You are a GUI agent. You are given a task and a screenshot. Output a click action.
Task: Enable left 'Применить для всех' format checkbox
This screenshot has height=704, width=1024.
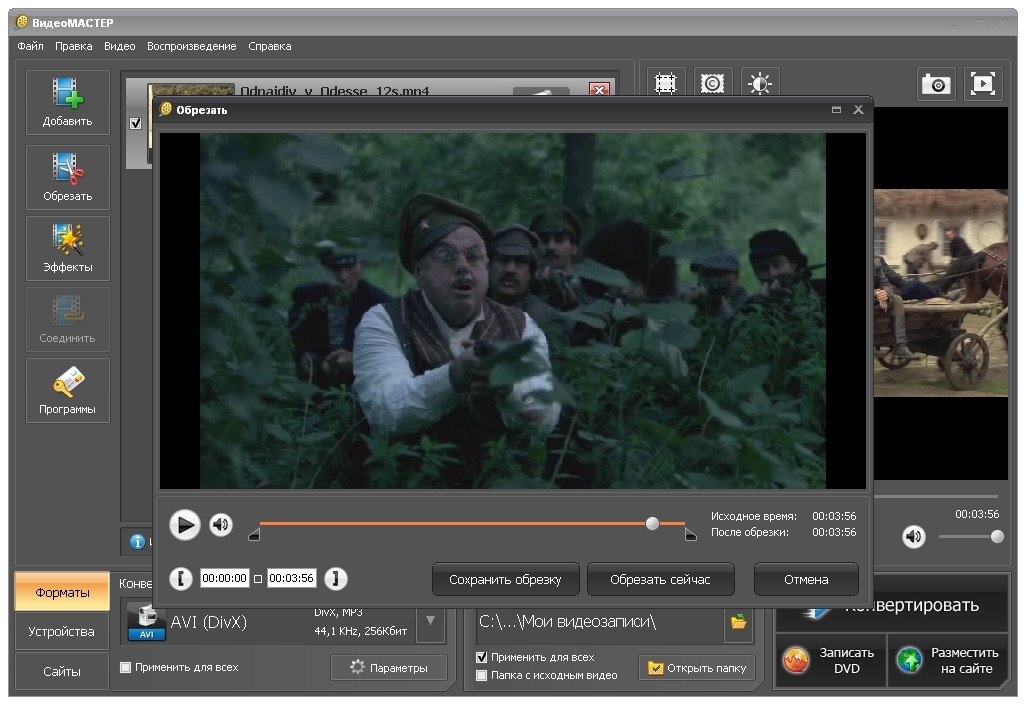(x=126, y=667)
